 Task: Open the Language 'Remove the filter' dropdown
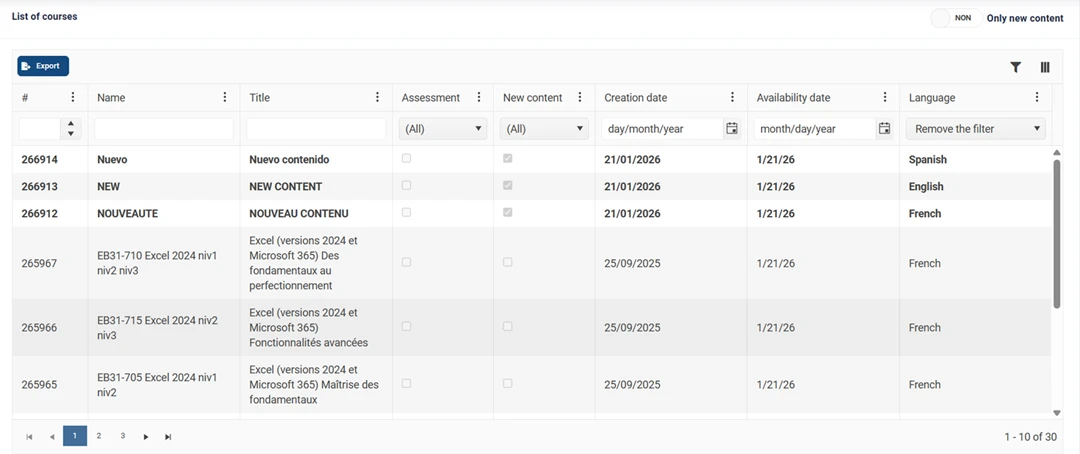975,129
